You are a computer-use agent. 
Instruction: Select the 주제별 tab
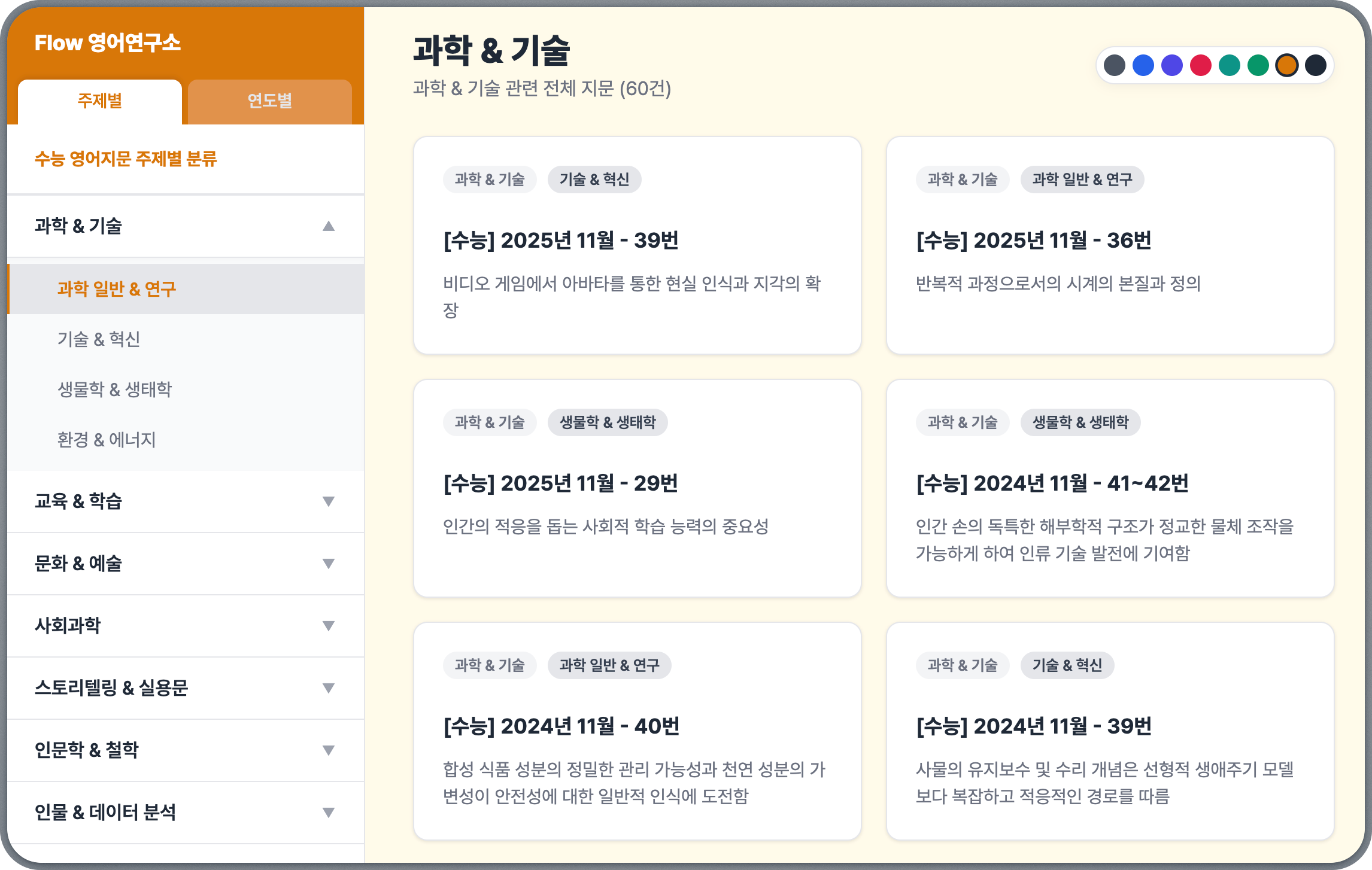tap(100, 101)
